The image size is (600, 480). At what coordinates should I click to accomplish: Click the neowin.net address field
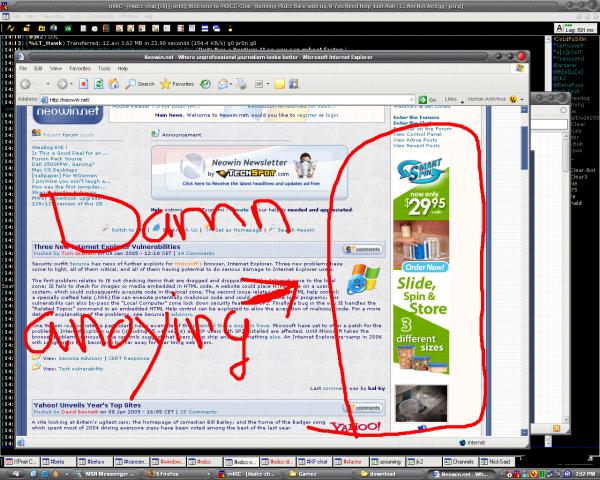tap(228, 100)
